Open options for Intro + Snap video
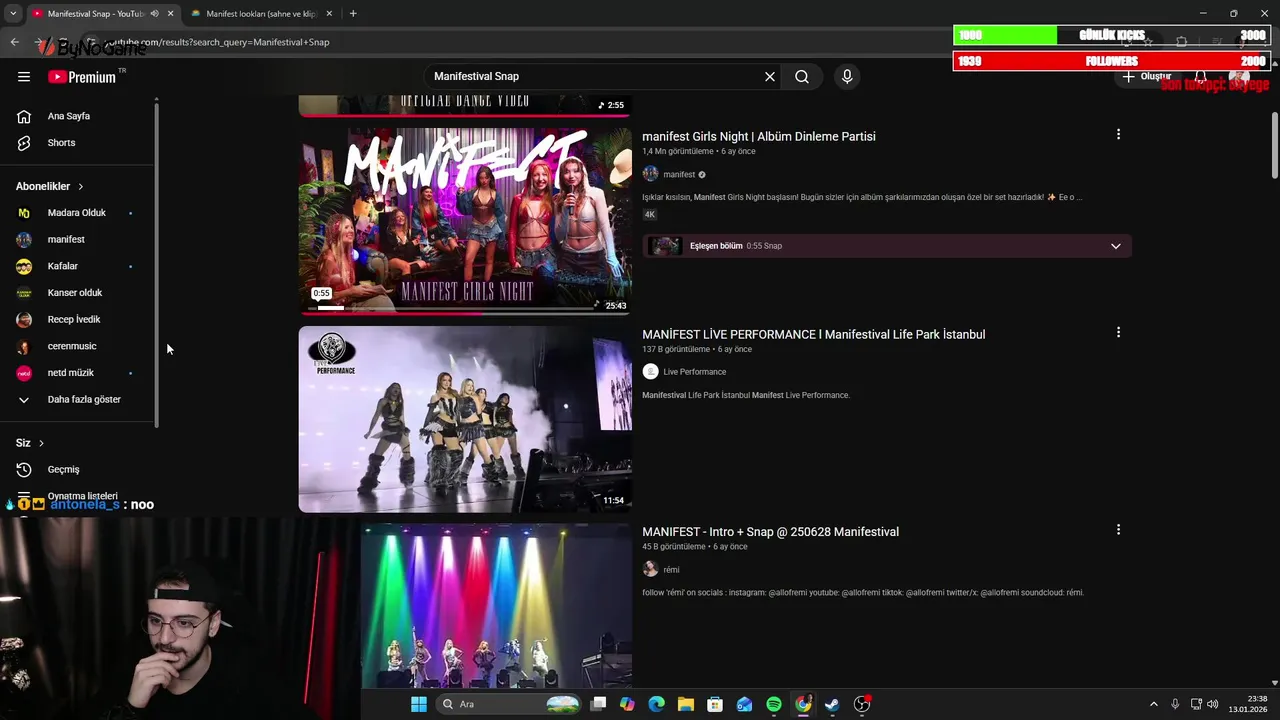Image resolution: width=1280 pixels, height=720 pixels. point(1118,529)
